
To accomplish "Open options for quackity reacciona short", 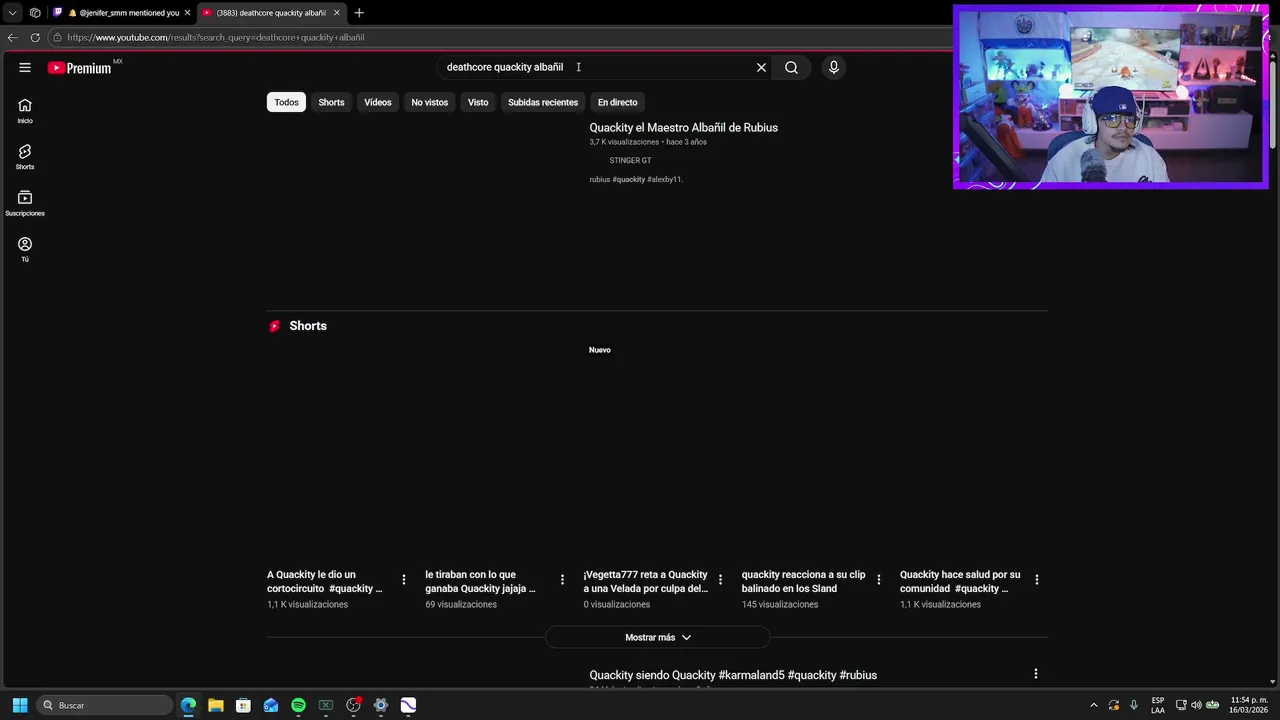I will [879, 579].
